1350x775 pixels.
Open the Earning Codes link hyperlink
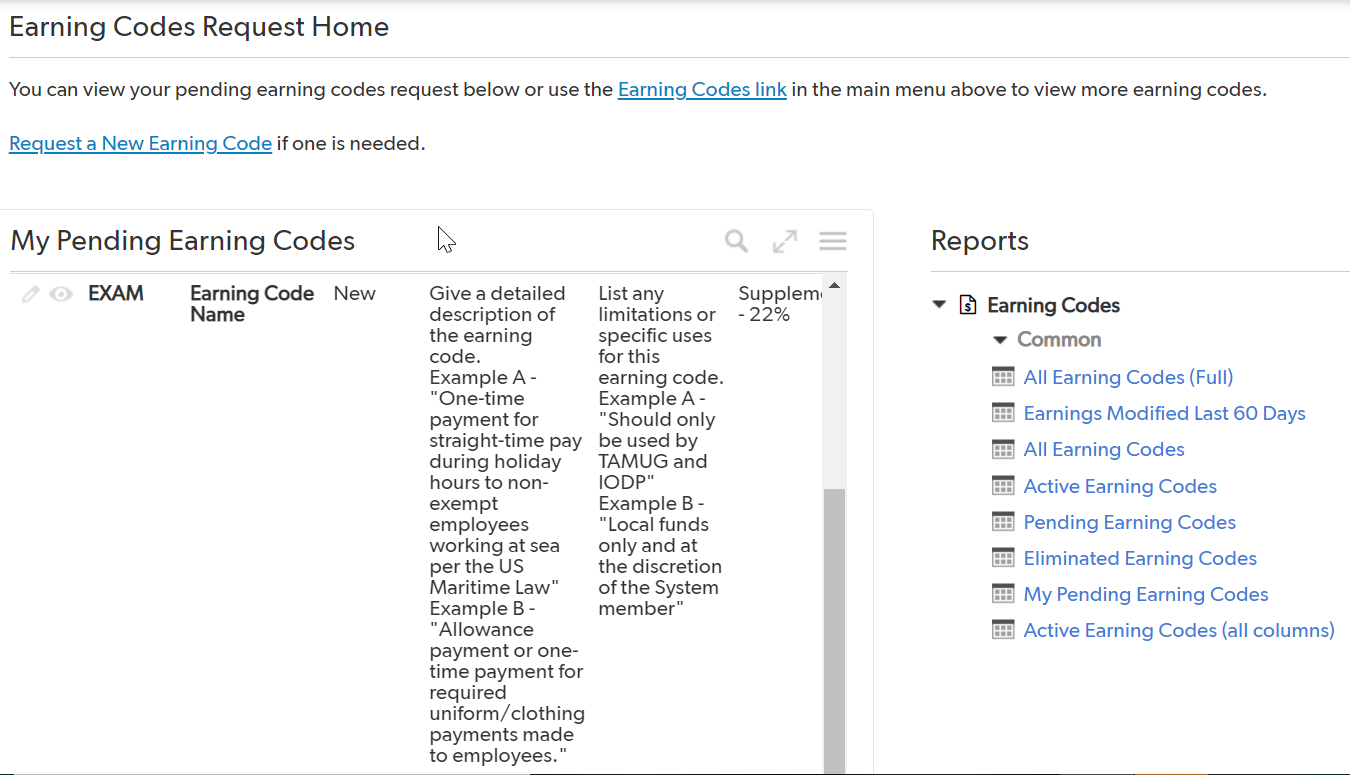coord(701,89)
